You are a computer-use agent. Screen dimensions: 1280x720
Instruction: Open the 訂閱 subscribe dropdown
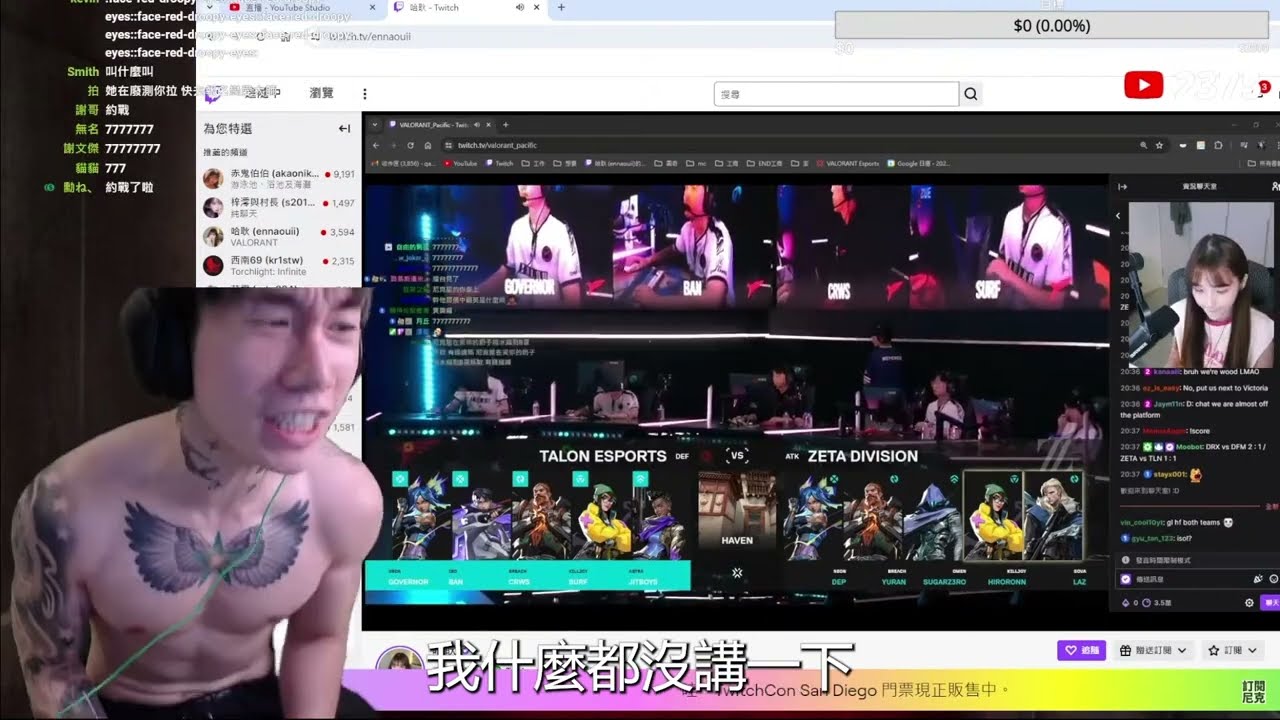pos(1232,650)
